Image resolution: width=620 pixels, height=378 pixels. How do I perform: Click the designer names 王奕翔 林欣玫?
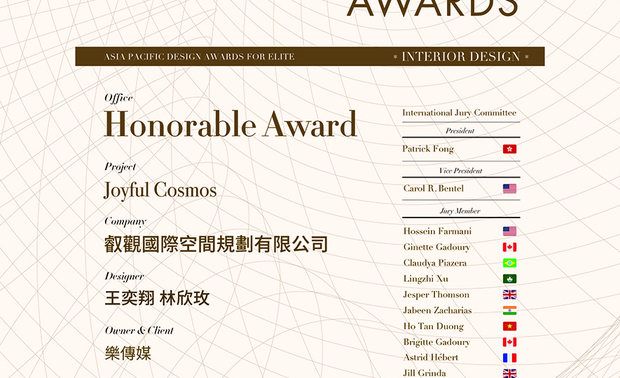157,298
